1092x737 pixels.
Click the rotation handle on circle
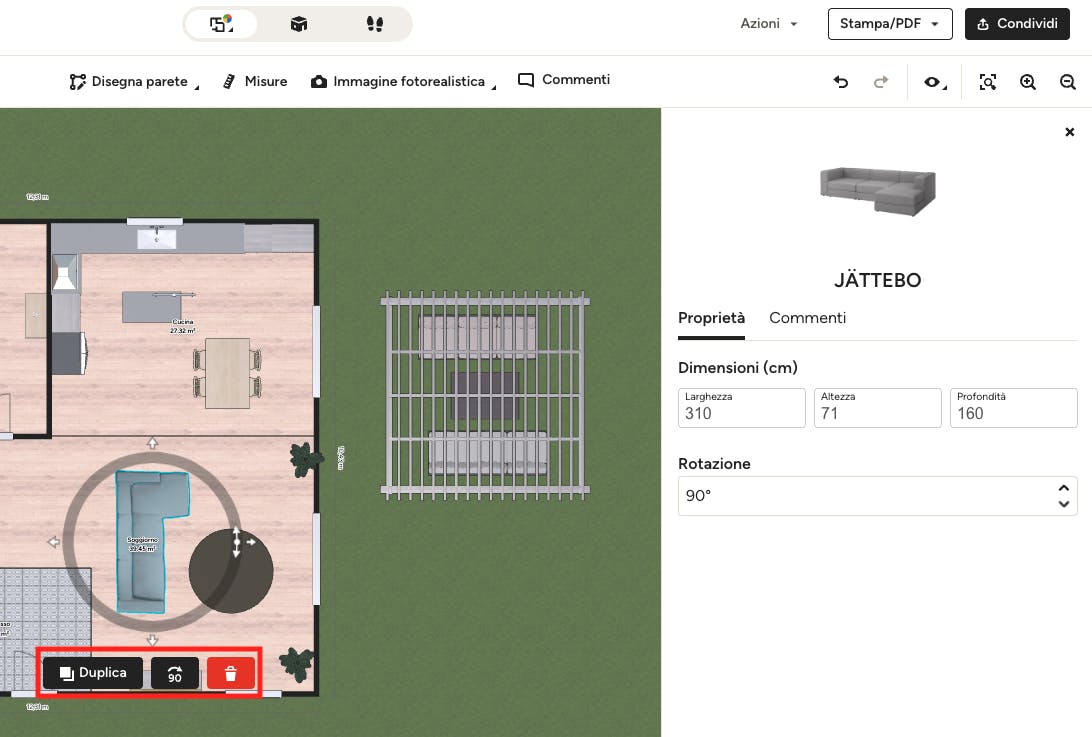point(236,541)
